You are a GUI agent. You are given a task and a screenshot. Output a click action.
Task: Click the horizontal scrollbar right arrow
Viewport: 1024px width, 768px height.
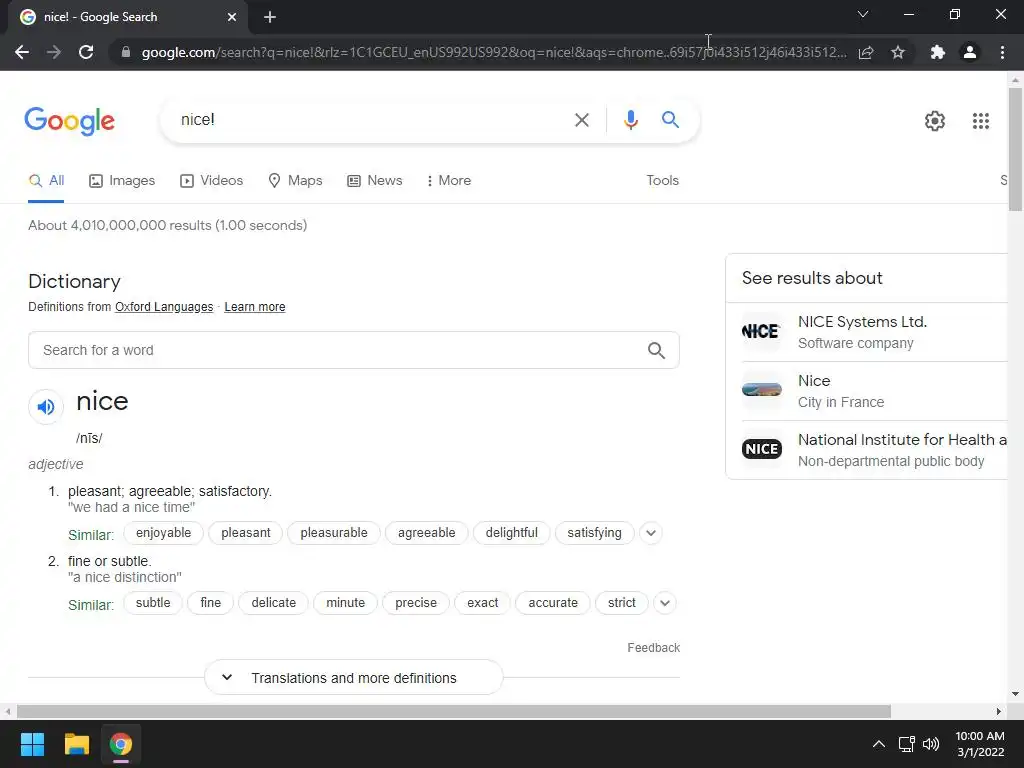tap(999, 711)
